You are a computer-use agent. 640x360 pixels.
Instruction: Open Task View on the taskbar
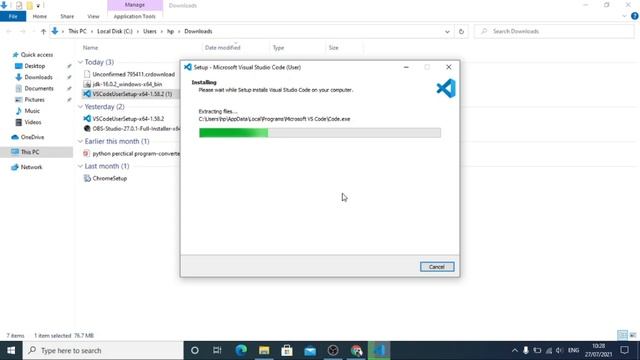[217, 350]
